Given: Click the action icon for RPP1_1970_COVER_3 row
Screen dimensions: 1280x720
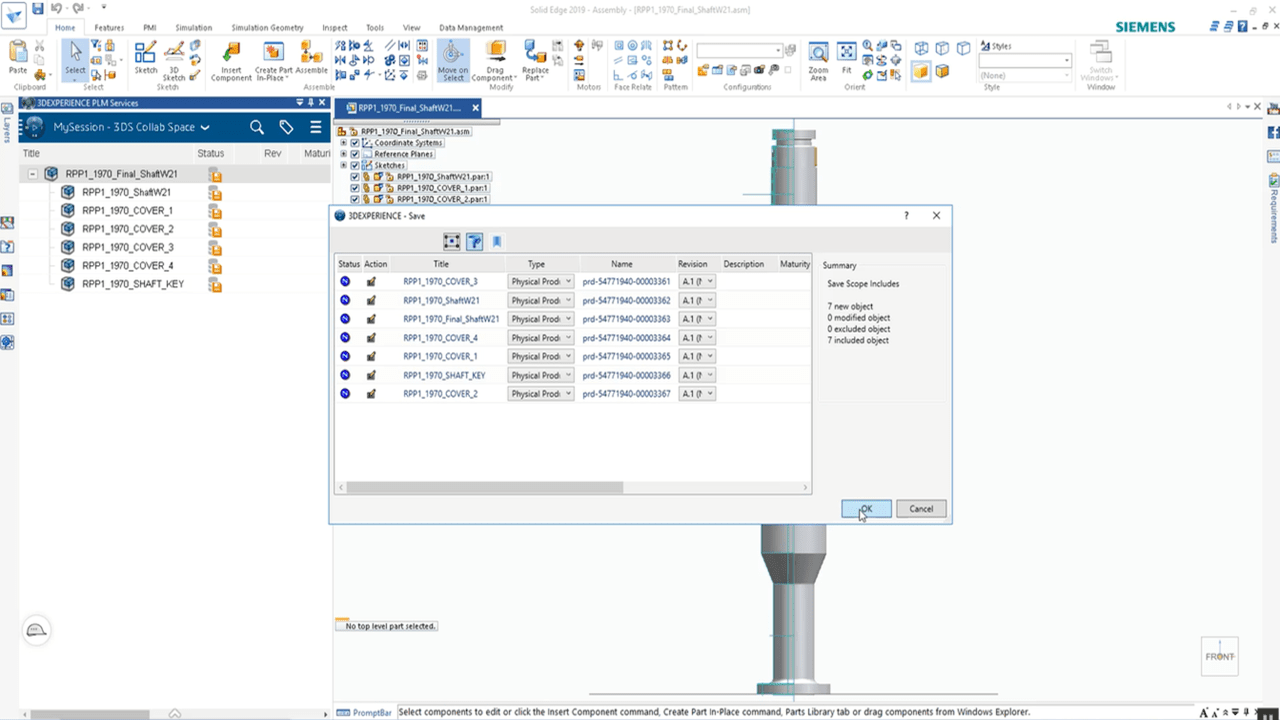Looking at the screenshot, I should 371,282.
